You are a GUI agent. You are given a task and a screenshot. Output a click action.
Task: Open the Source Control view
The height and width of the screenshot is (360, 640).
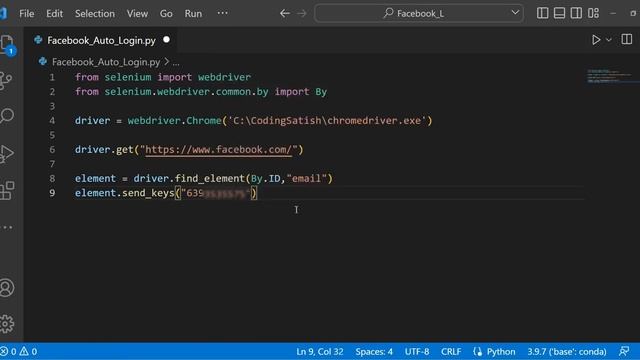click(x=7, y=80)
